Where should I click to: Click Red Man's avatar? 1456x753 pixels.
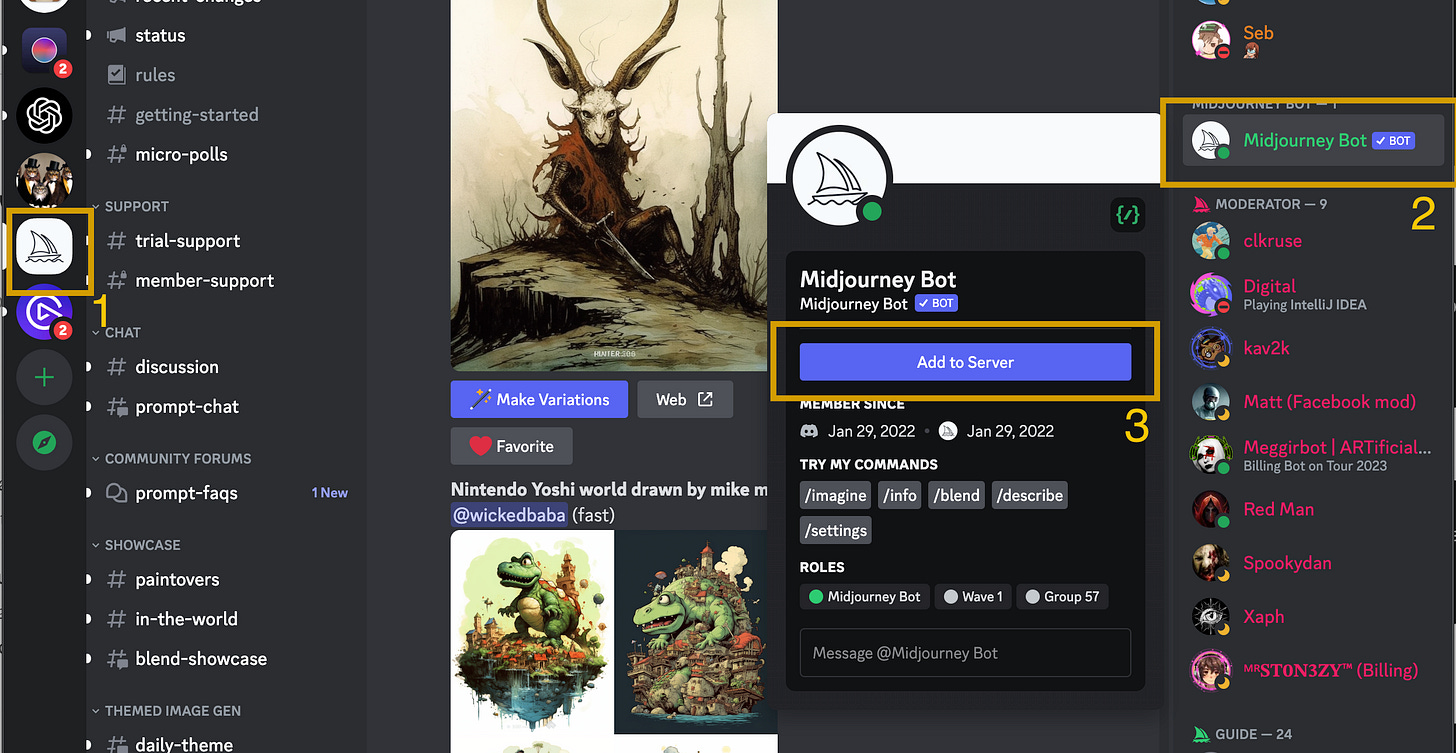[x=1211, y=509]
